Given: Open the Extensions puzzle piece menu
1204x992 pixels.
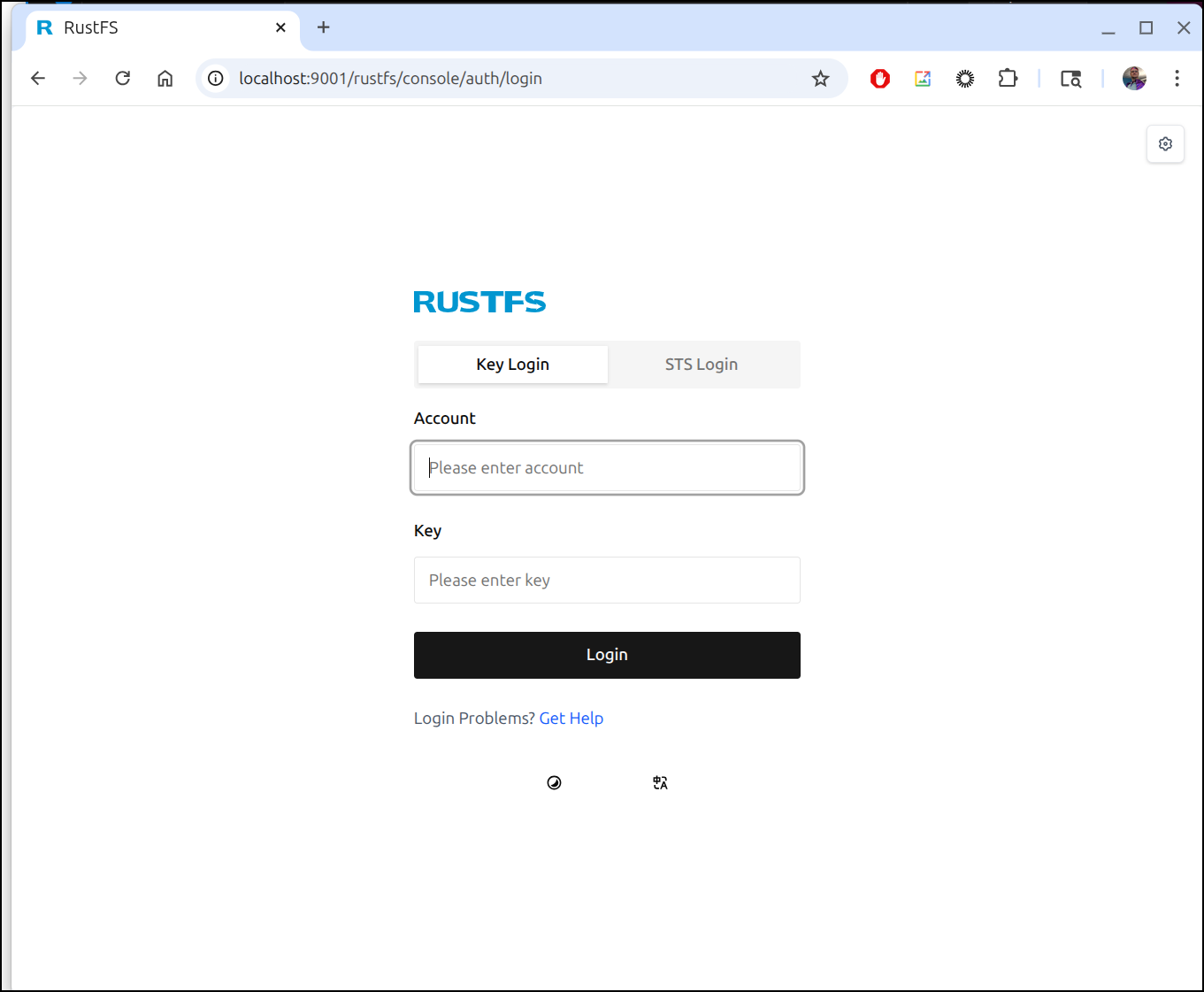Looking at the screenshot, I should (1008, 79).
